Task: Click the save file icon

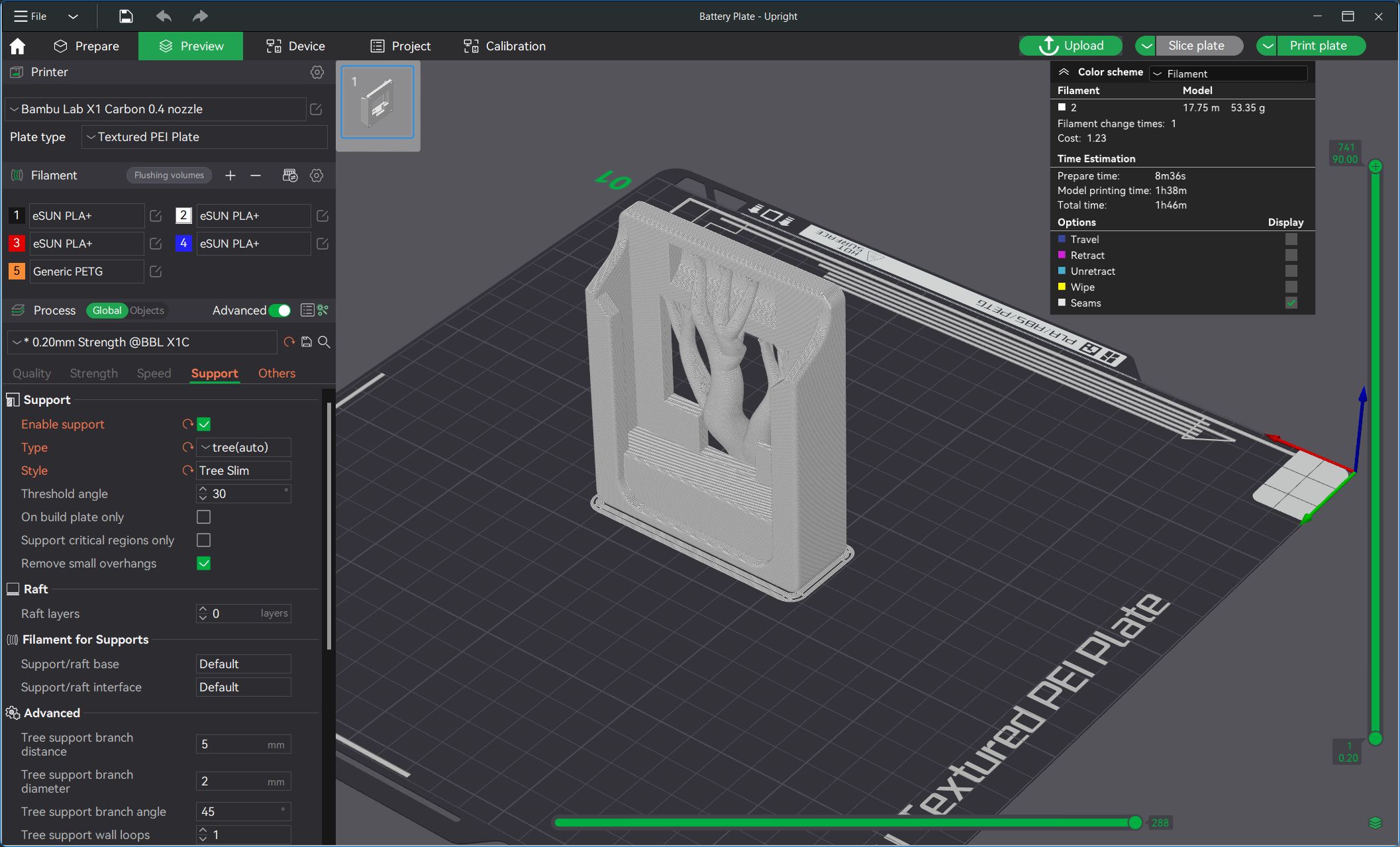Action: pos(126,16)
